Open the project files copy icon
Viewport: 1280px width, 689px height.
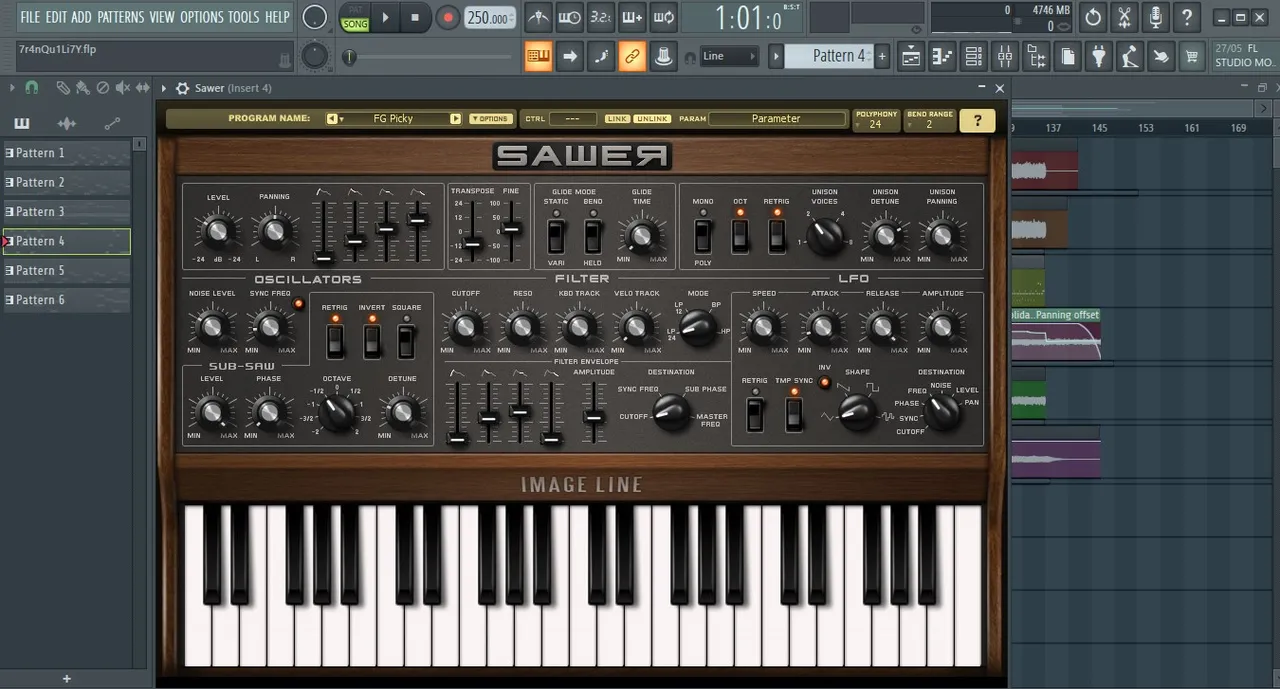[x=1068, y=56]
